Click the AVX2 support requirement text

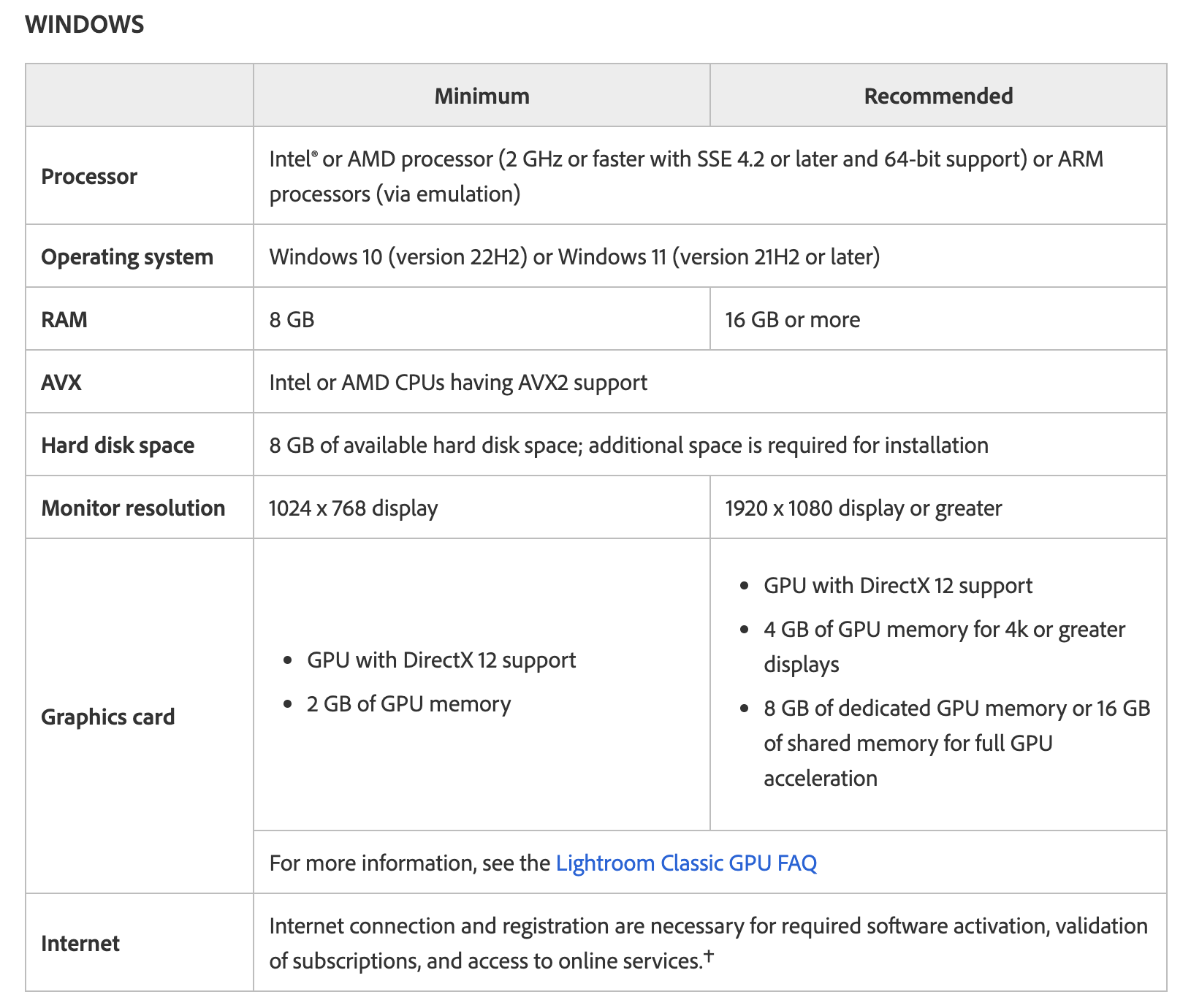(x=458, y=382)
